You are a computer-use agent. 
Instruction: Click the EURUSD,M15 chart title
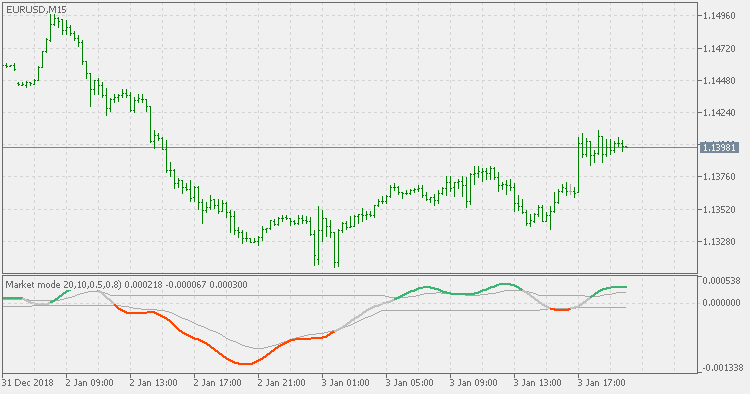[x=36, y=10]
